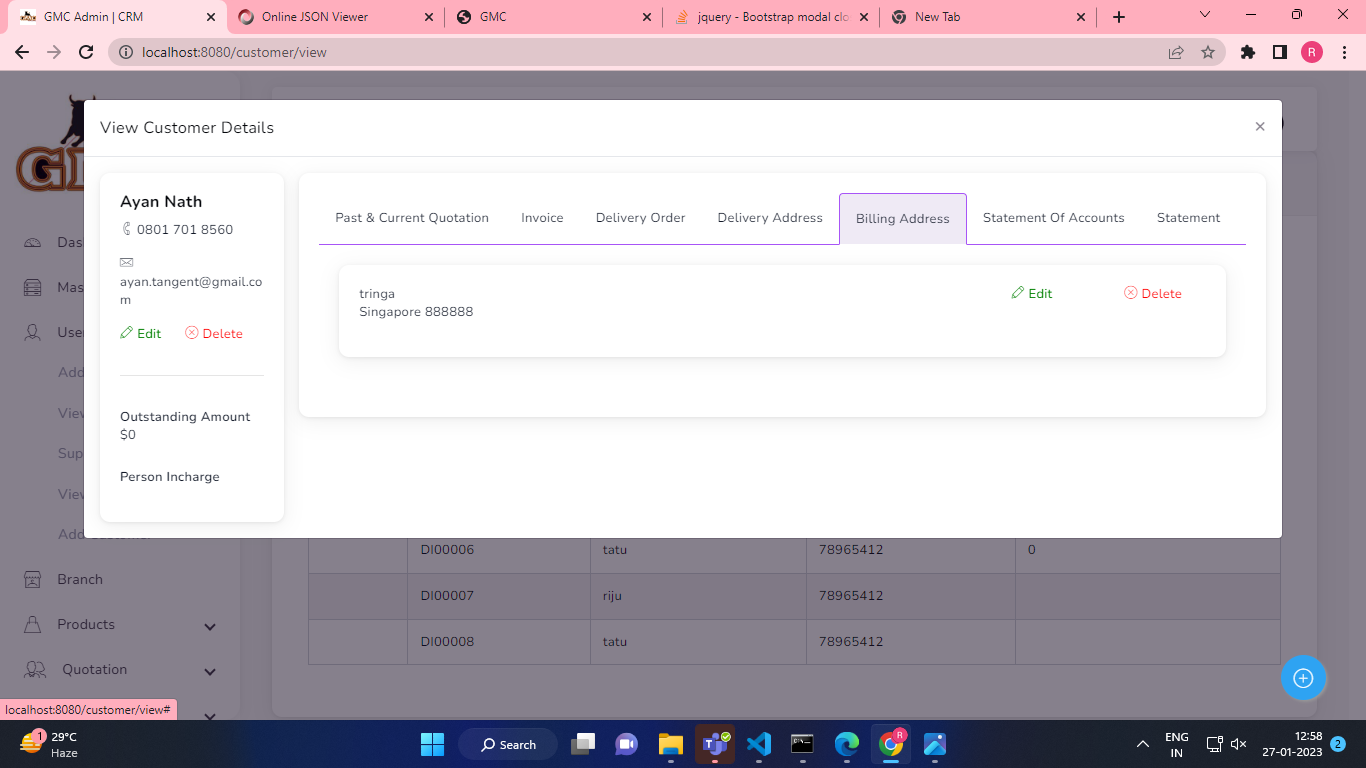Screen dimensions: 1366x768
Task: Delete the tringa billing address
Action: click(x=1153, y=294)
